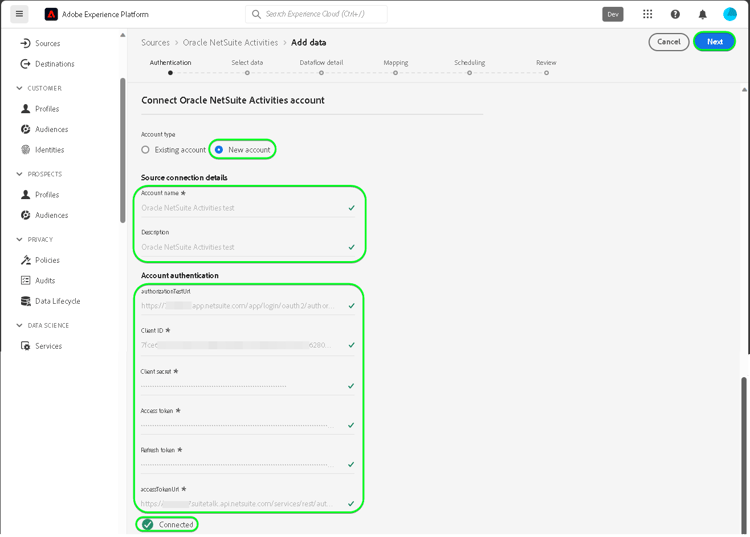This screenshot has height=537, width=750.
Task: Click the sidebar vertical scrollbar
Action: click(123, 150)
